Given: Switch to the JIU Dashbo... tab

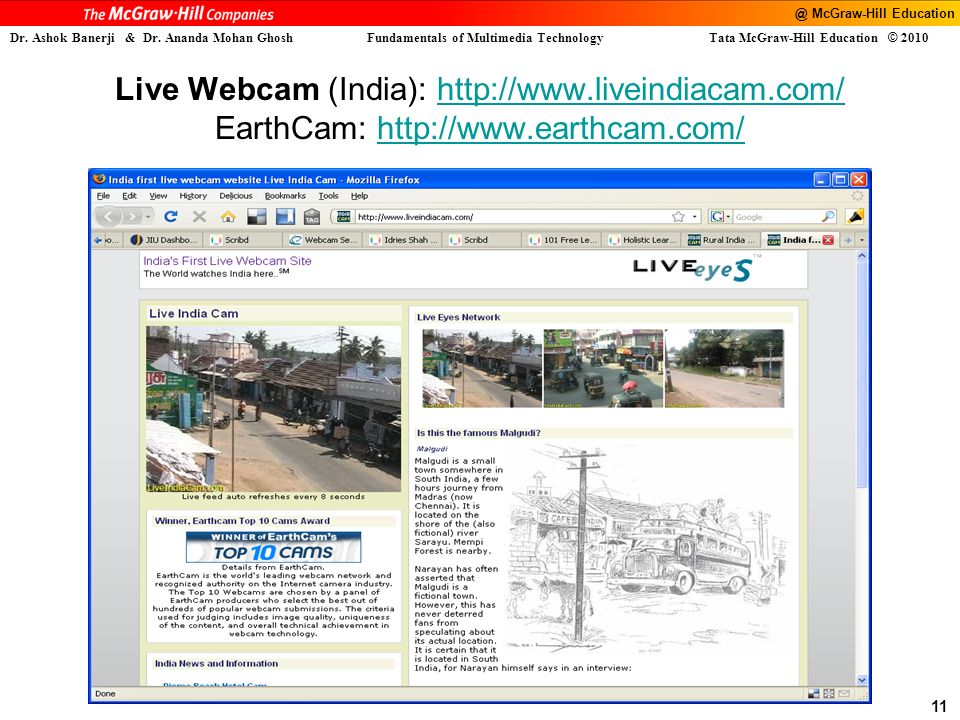Looking at the screenshot, I should coord(164,240).
